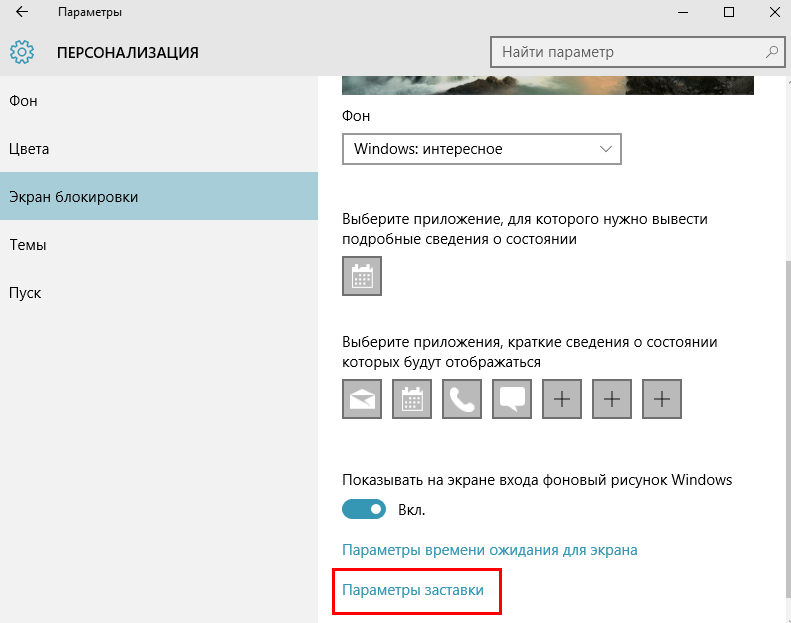Screen dimensions: 791x623
Task: Select Фон in the sidebar
Action: [159, 101]
